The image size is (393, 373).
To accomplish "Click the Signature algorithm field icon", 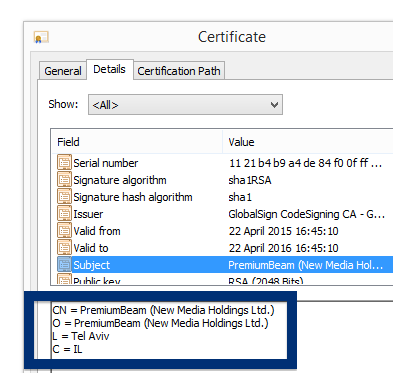I will coord(64,180).
